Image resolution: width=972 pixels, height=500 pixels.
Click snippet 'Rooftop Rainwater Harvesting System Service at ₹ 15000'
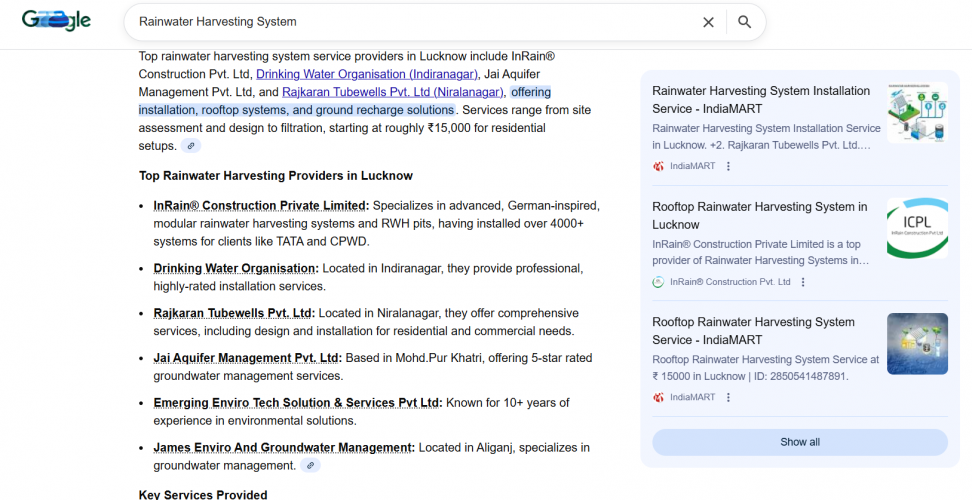(x=766, y=368)
